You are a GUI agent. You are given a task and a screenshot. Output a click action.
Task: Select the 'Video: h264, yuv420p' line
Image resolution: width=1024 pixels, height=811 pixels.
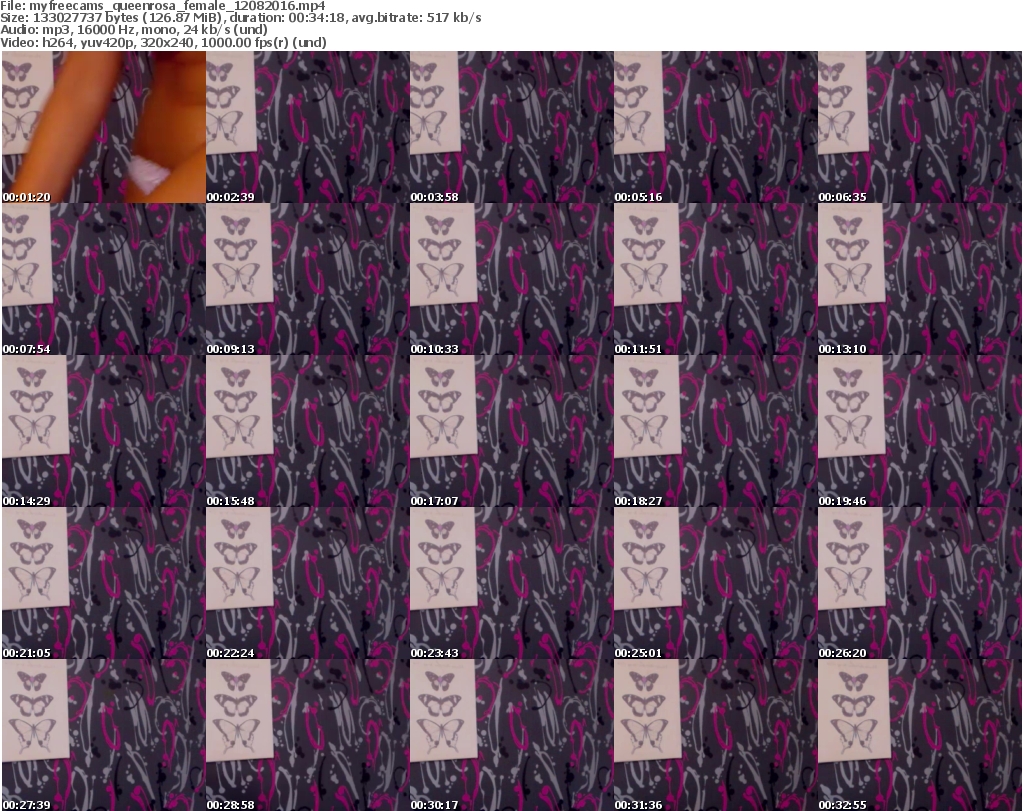click(163, 42)
